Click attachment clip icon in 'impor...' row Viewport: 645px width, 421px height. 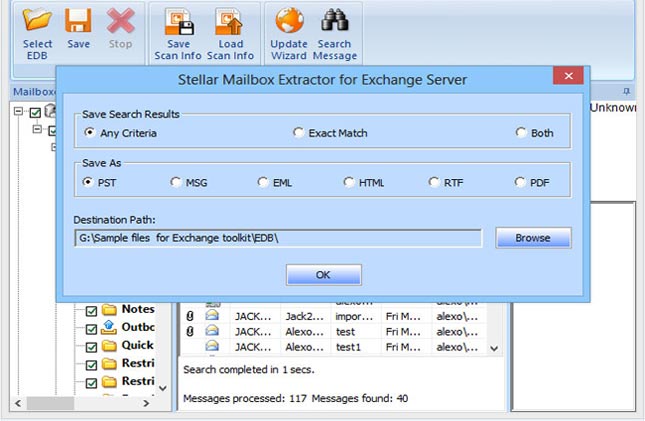190,316
